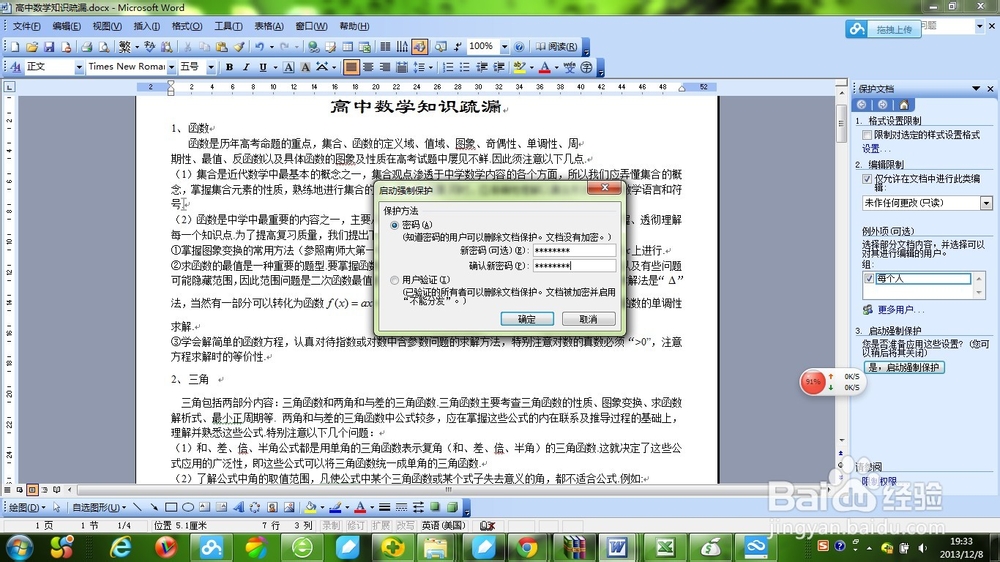Open Excel from the Windows taskbar
1000x562 pixels.
[x=664, y=547]
